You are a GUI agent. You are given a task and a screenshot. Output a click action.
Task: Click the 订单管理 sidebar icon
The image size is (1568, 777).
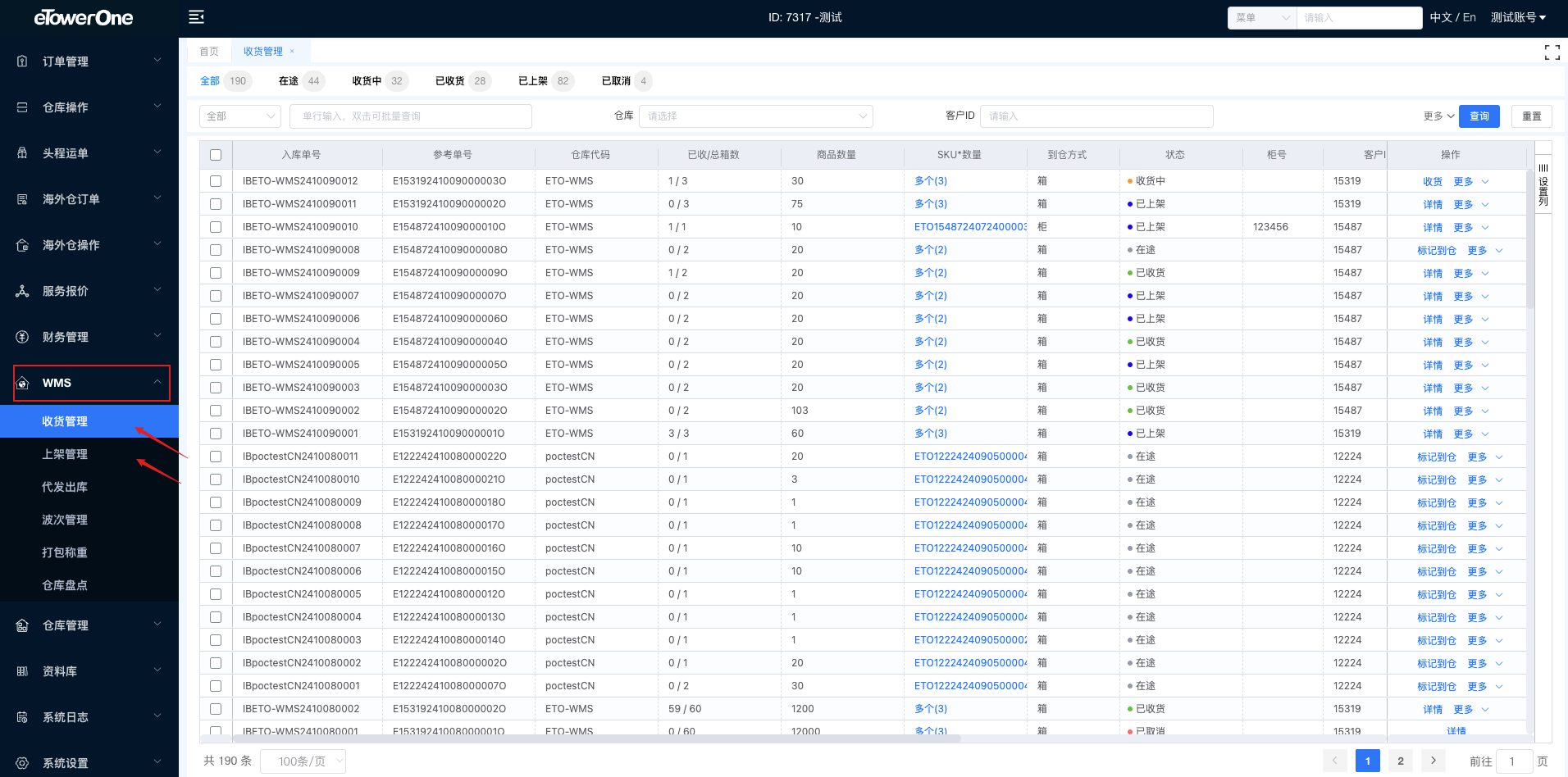click(23, 61)
